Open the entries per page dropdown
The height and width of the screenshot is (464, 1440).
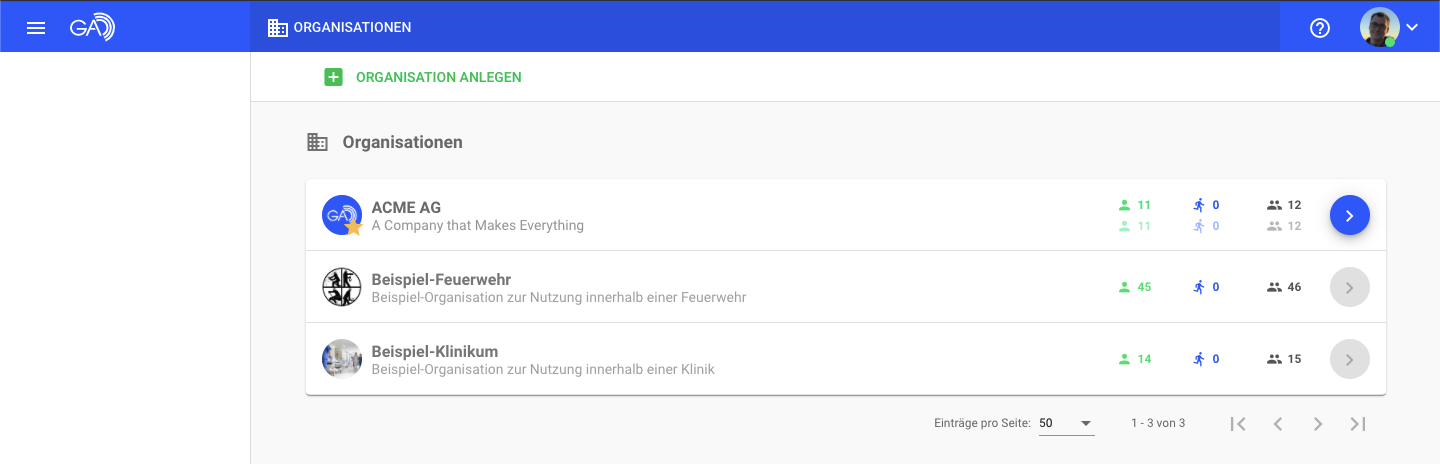1066,423
